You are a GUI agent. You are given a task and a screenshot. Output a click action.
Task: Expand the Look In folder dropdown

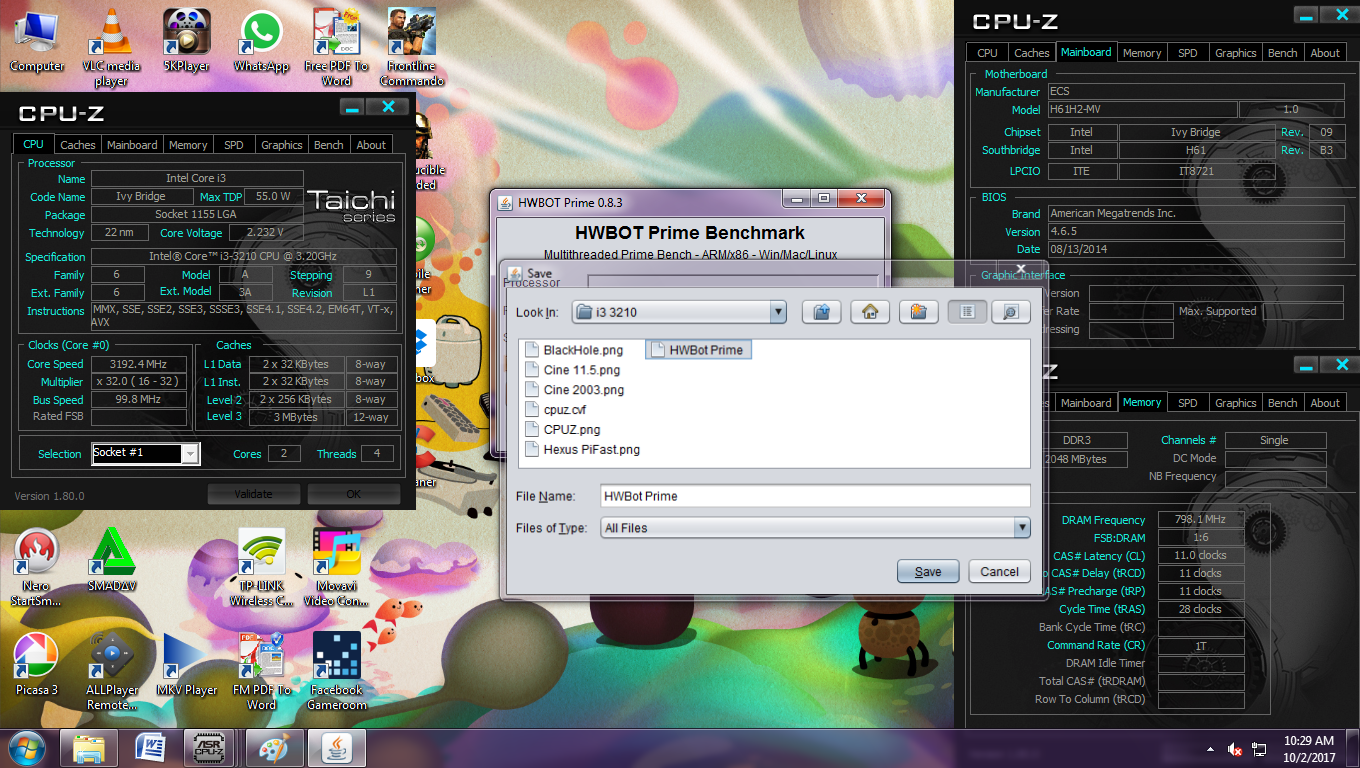[x=778, y=312]
